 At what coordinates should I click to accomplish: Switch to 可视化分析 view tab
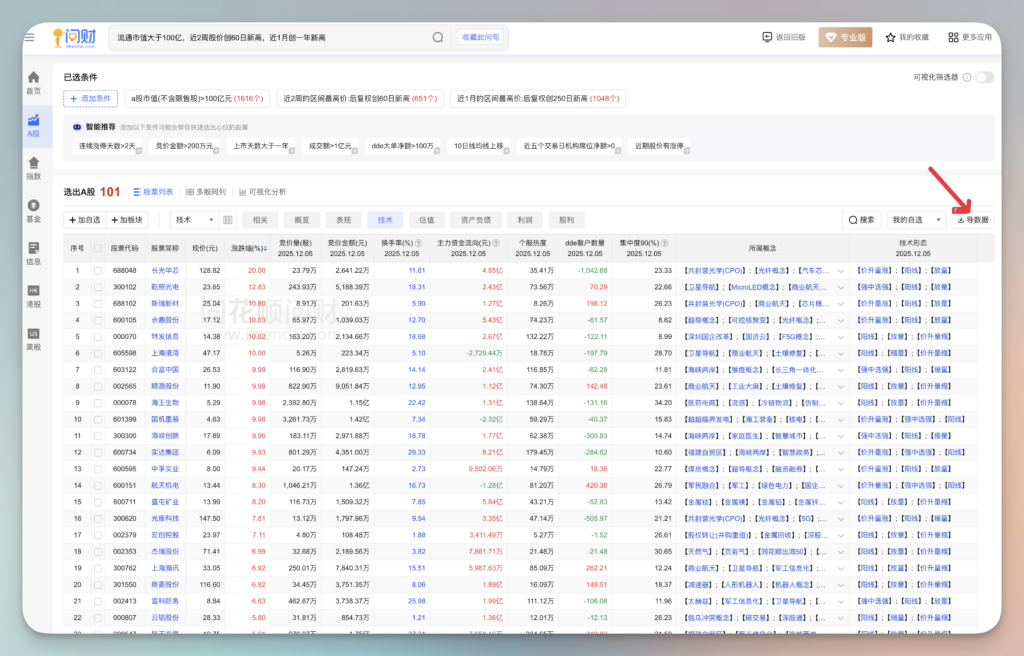(262, 192)
